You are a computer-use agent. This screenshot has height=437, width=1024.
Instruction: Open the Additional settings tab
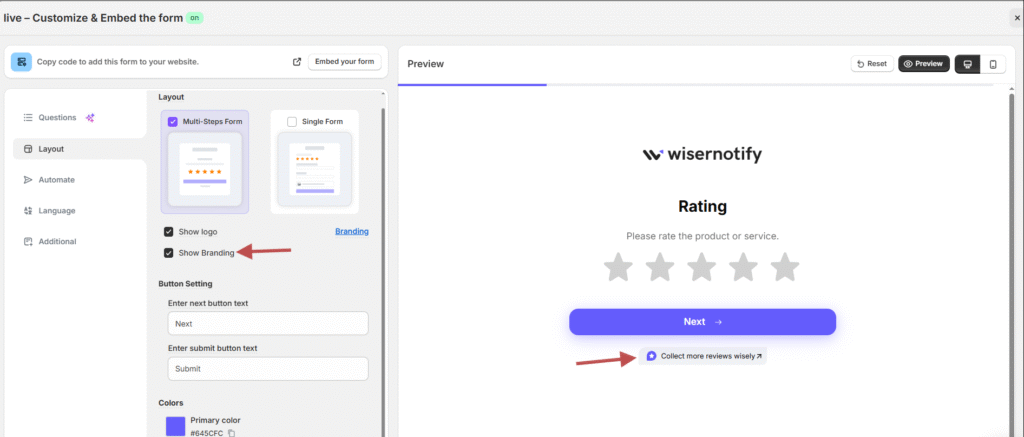click(57, 242)
